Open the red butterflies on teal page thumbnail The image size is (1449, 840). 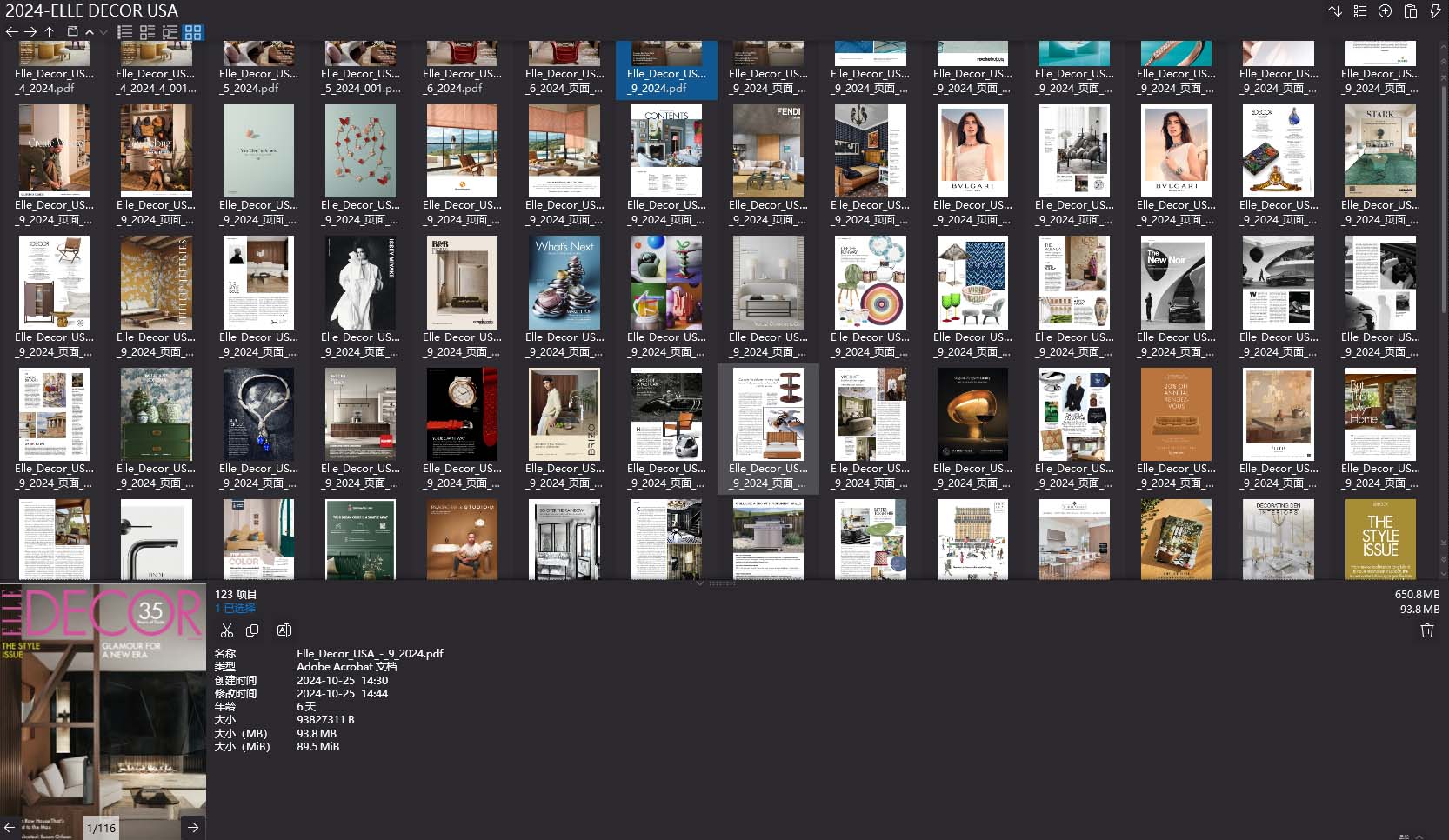click(361, 151)
